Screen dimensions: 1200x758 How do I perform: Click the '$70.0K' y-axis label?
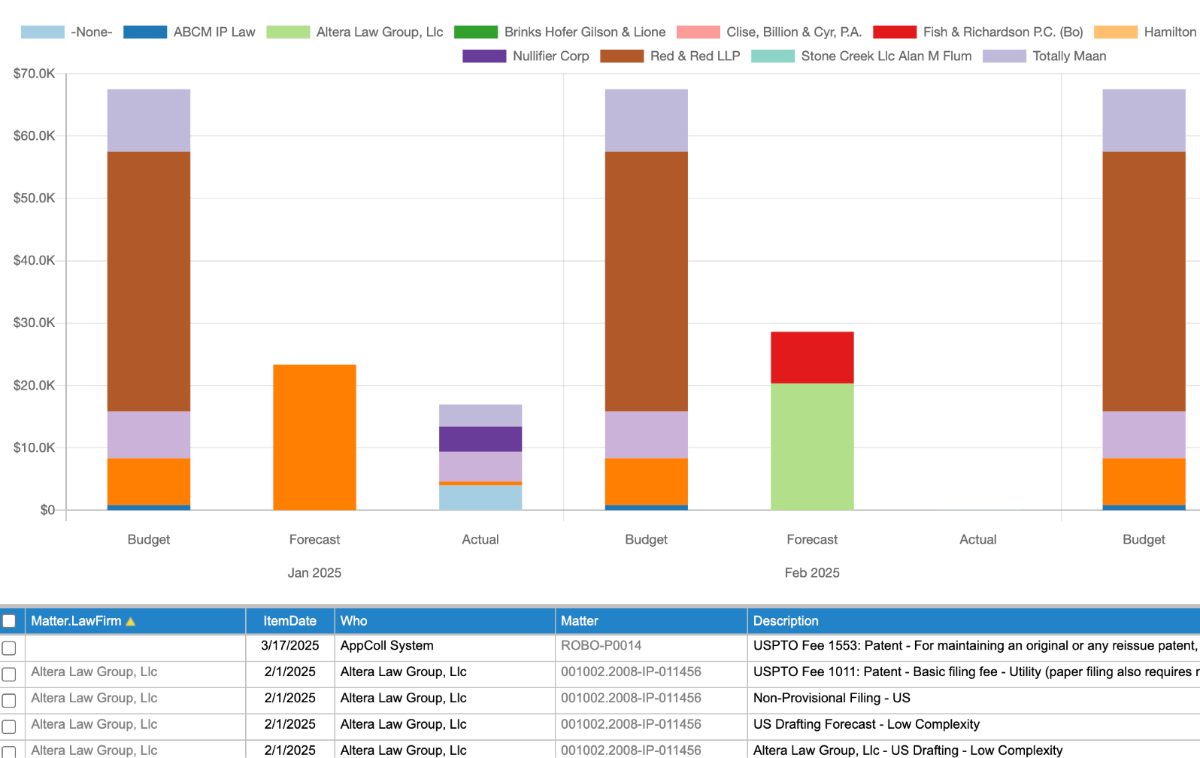point(33,73)
